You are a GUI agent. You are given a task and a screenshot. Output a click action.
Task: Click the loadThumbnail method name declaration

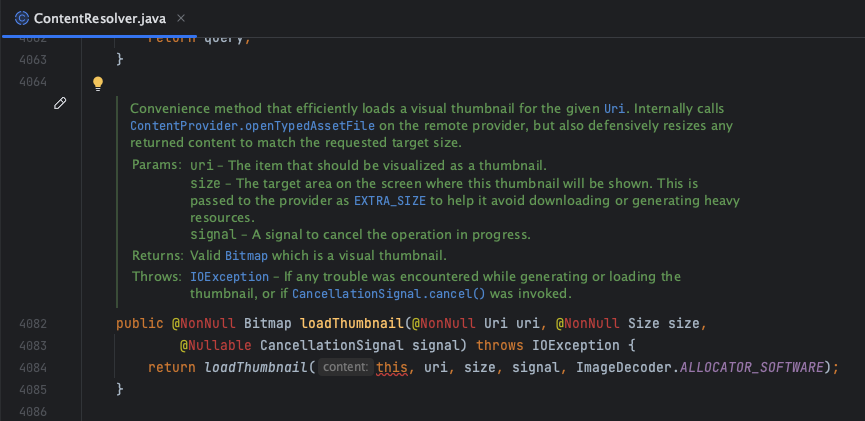point(352,323)
